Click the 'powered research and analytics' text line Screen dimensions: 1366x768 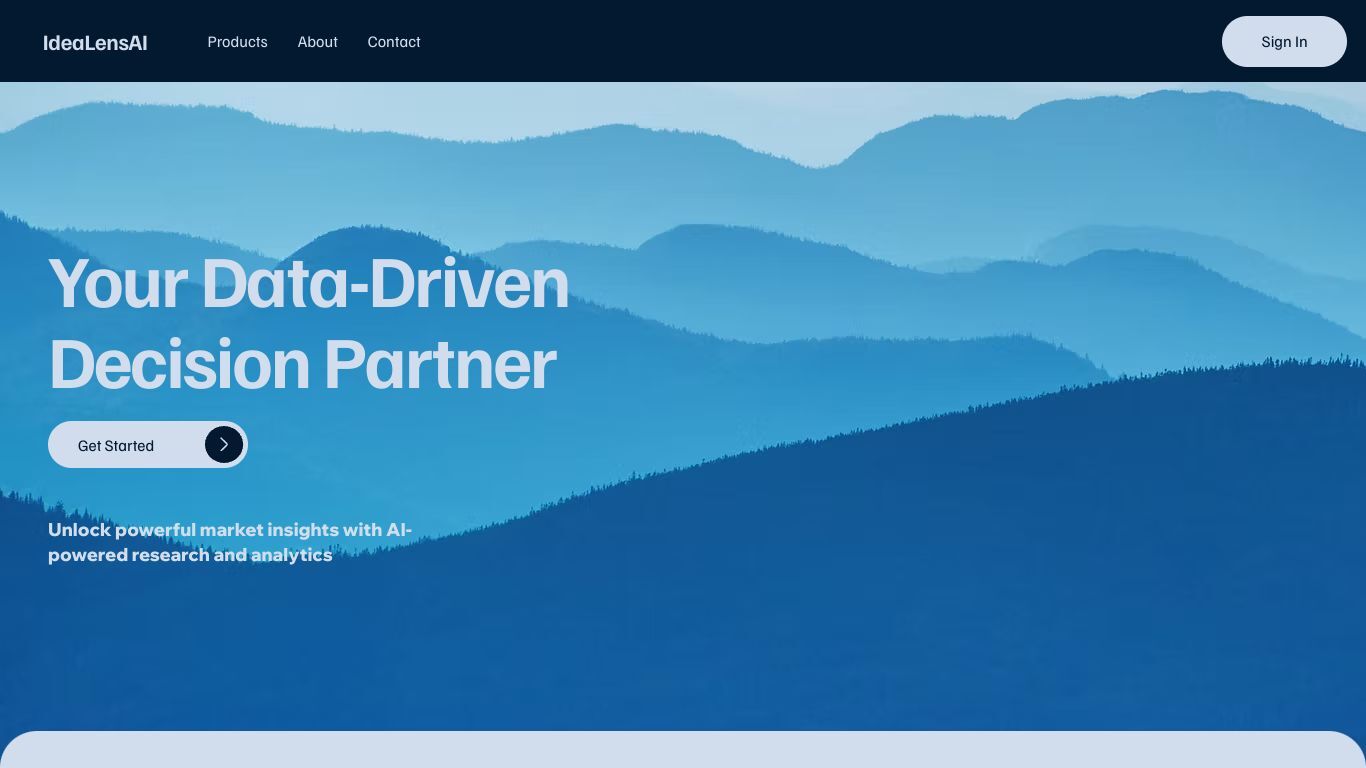coord(190,555)
